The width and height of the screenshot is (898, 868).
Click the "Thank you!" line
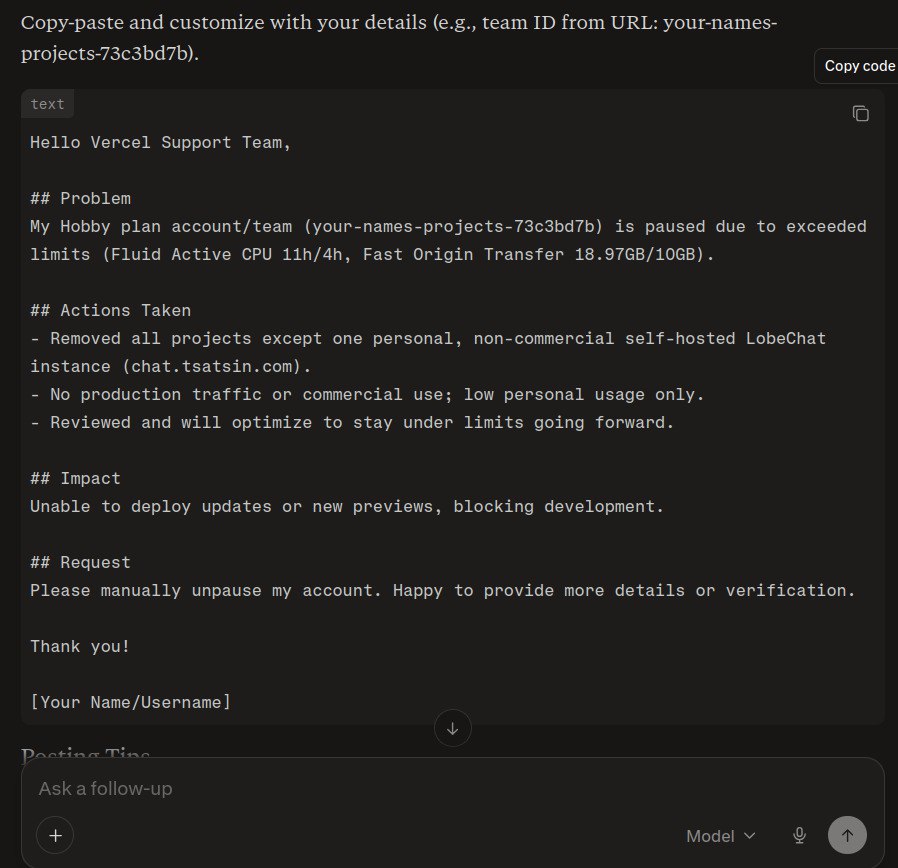(x=80, y=646)
